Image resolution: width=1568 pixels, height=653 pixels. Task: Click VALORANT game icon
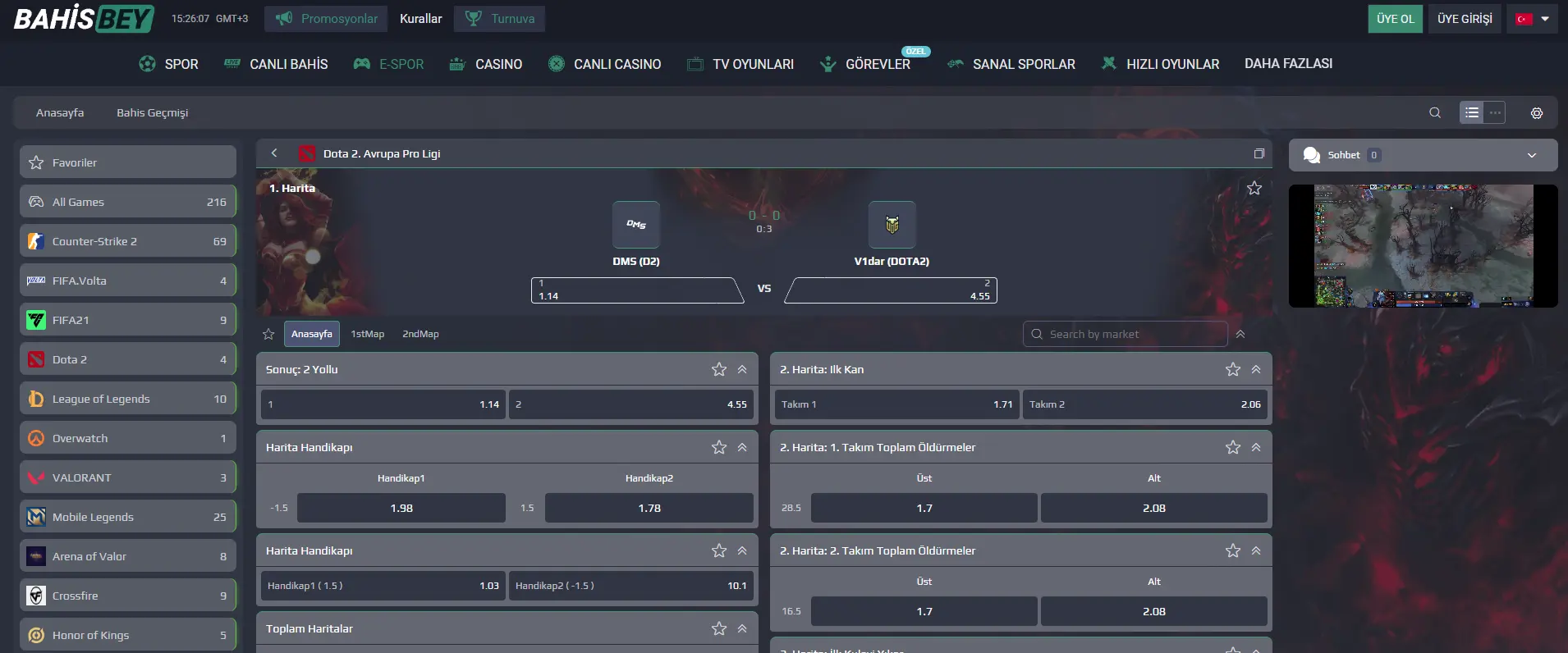tap(36, 477)
